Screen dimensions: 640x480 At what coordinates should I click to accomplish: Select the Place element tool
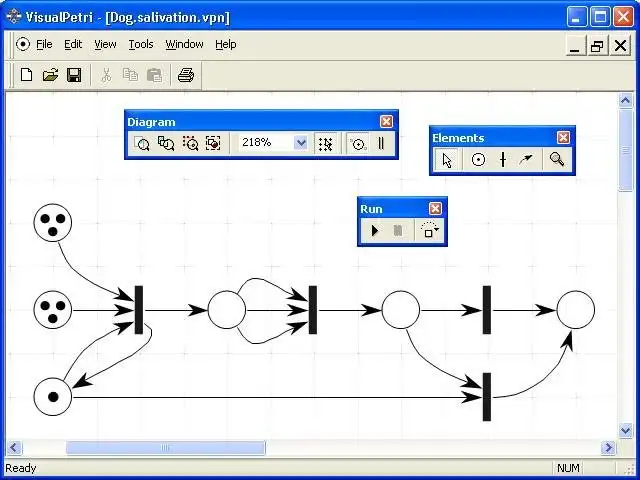point(478,160)
